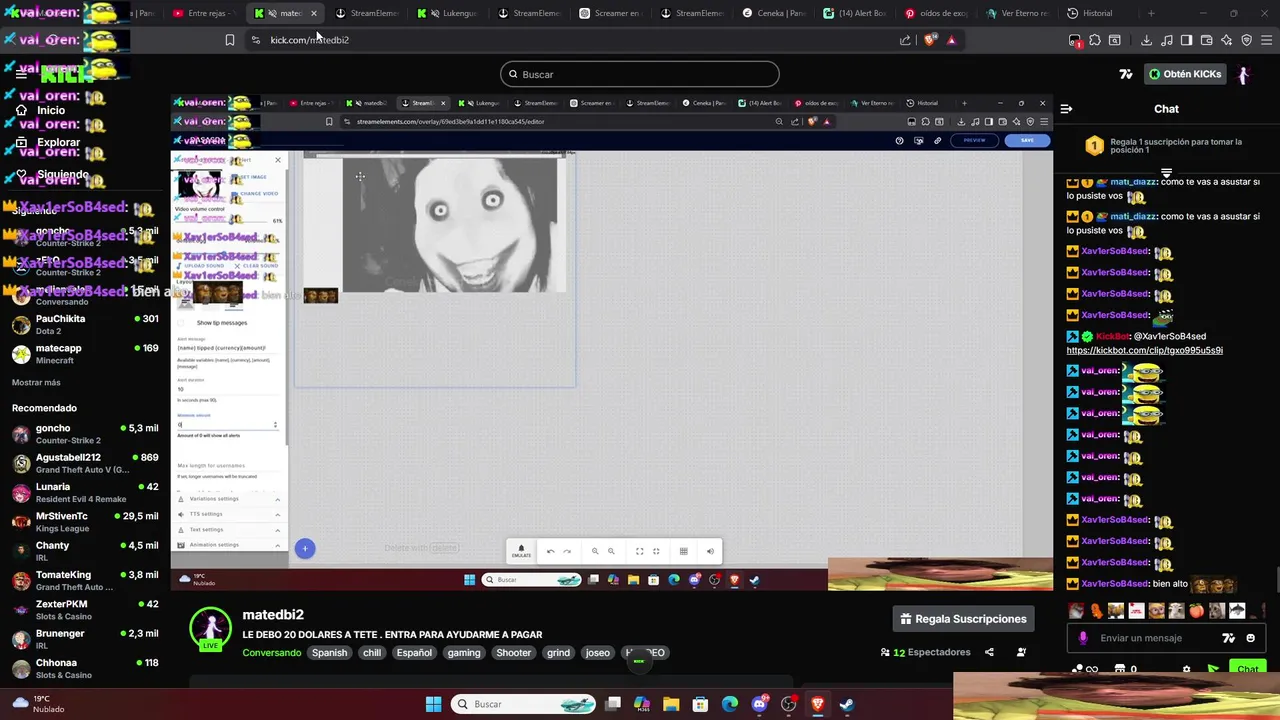Open the VPN shield icon in toolbar
The image size is (1280, 720).
coord(1247,40)
